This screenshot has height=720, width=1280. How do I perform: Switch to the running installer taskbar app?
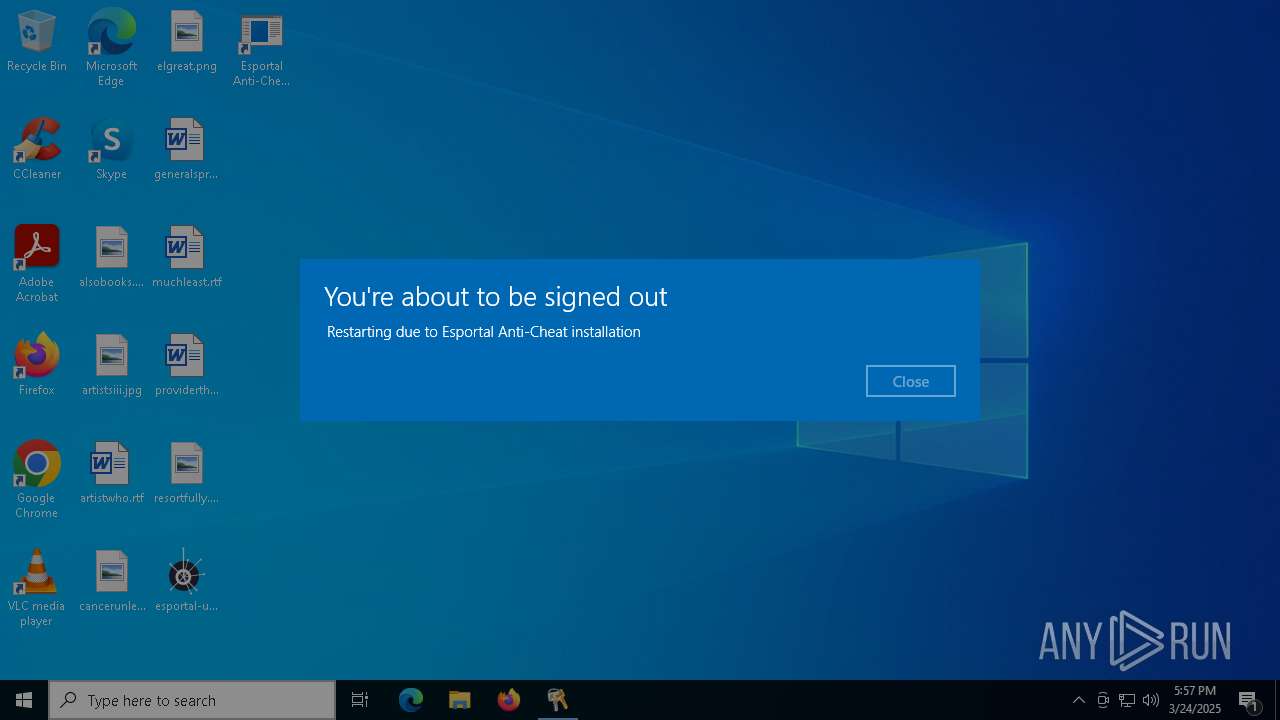pyautogui.click(x=557, y=700)
